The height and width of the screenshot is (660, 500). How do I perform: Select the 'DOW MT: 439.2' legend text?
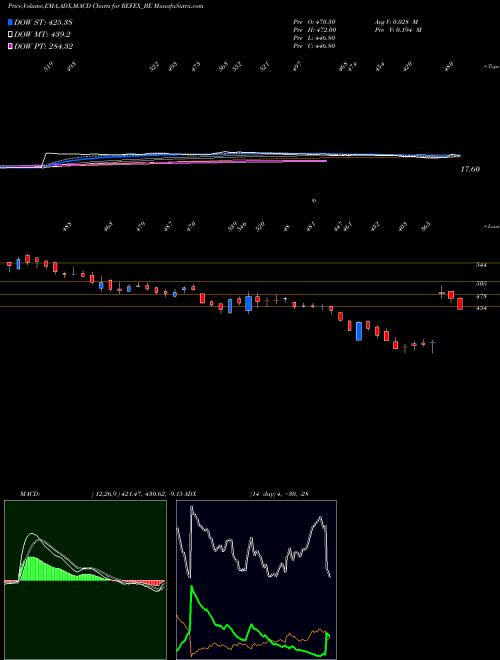[42, 35]
